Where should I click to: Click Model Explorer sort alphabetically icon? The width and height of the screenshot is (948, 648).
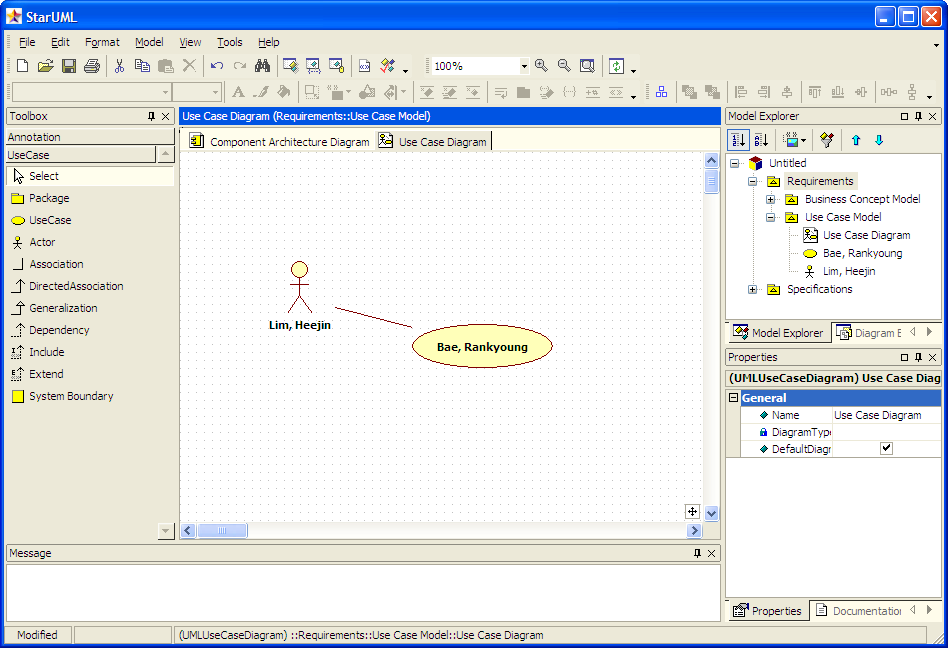click(761, 140)
